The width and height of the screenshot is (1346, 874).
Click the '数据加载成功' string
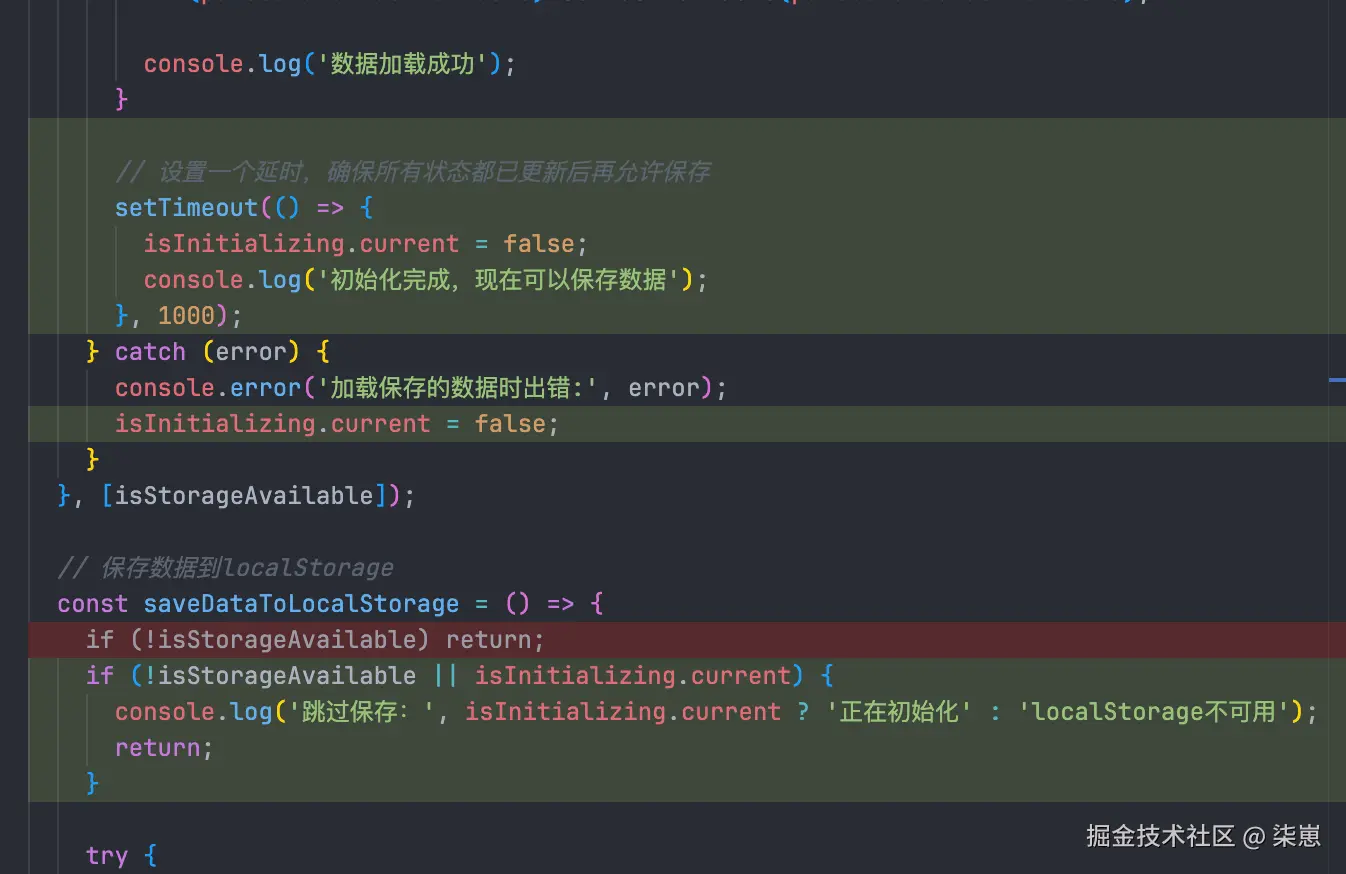point(402,64)
